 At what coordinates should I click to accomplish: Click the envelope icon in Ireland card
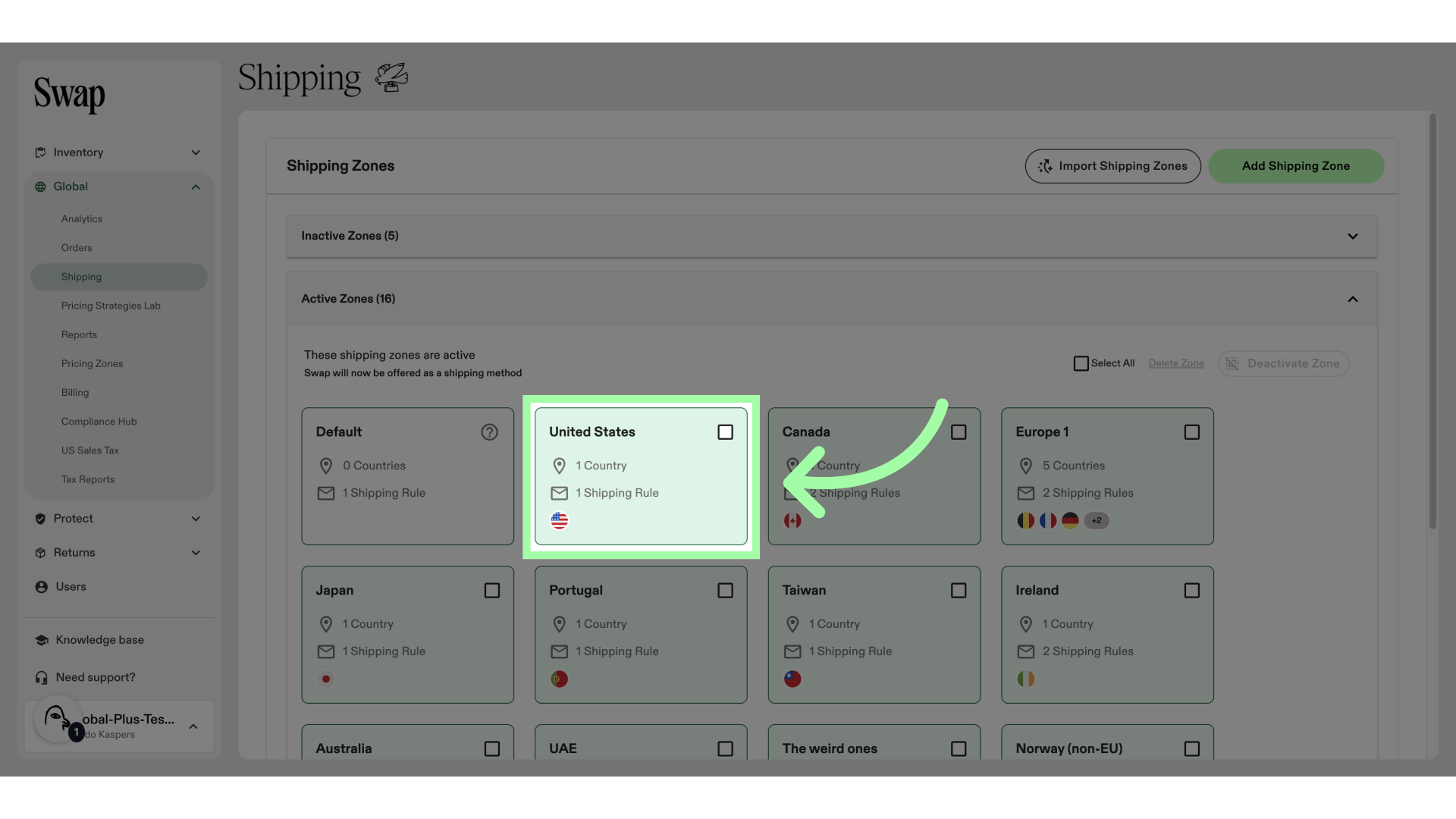click(1025, 651)
